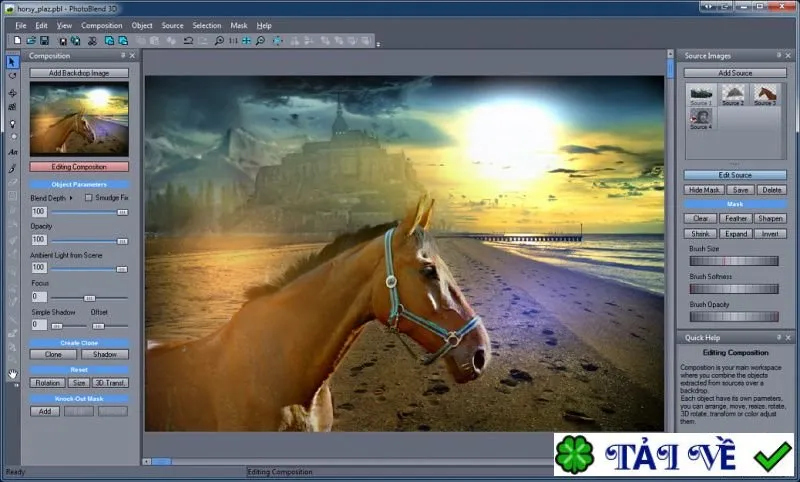Screen dimensions: 800x482
Task: Select the light bulb lighting tool
Action: click(12, 123)
